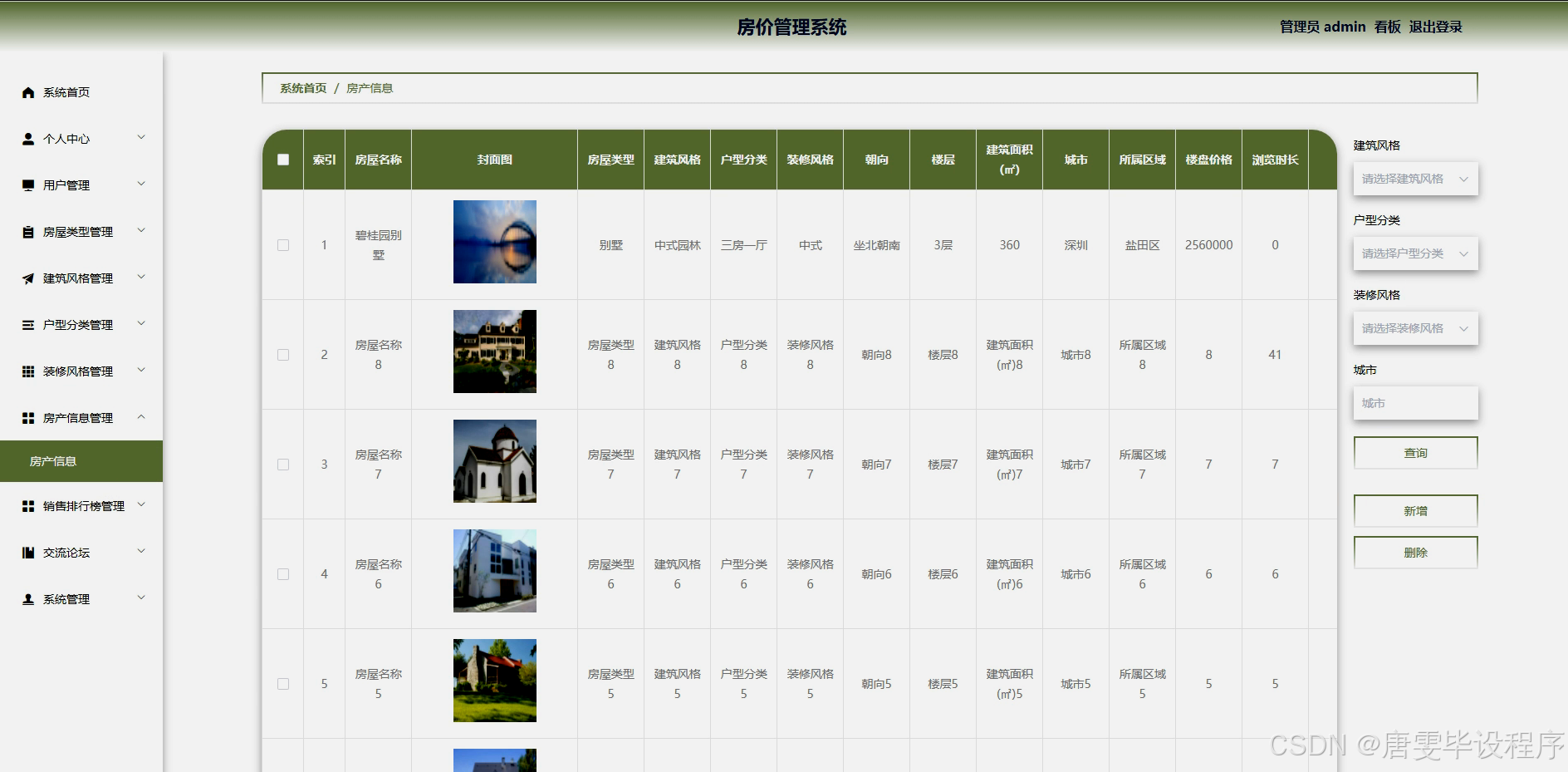The width and height of the screenshot is (1568, 772).
Task: Click the 看板 link in the header
Action: pos(1387,27)
